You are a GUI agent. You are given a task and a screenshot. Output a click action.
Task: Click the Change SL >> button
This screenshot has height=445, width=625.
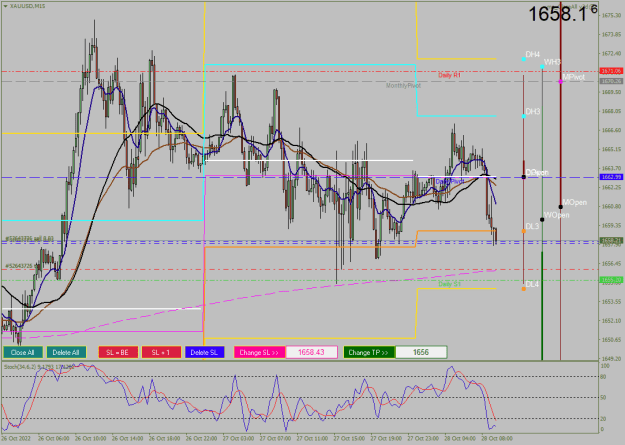coord(259,352)
